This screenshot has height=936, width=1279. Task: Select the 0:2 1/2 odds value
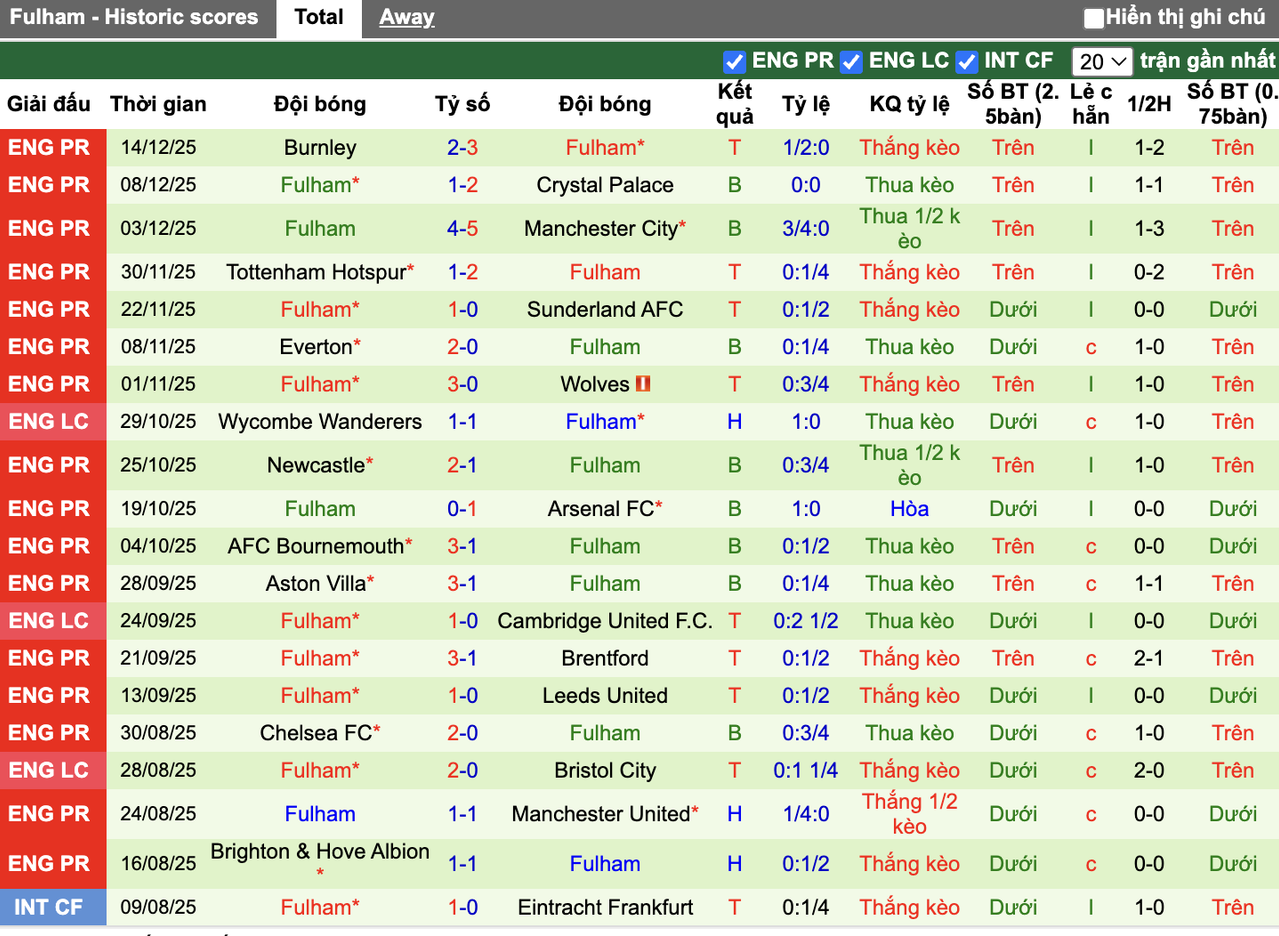coord(806,621)
